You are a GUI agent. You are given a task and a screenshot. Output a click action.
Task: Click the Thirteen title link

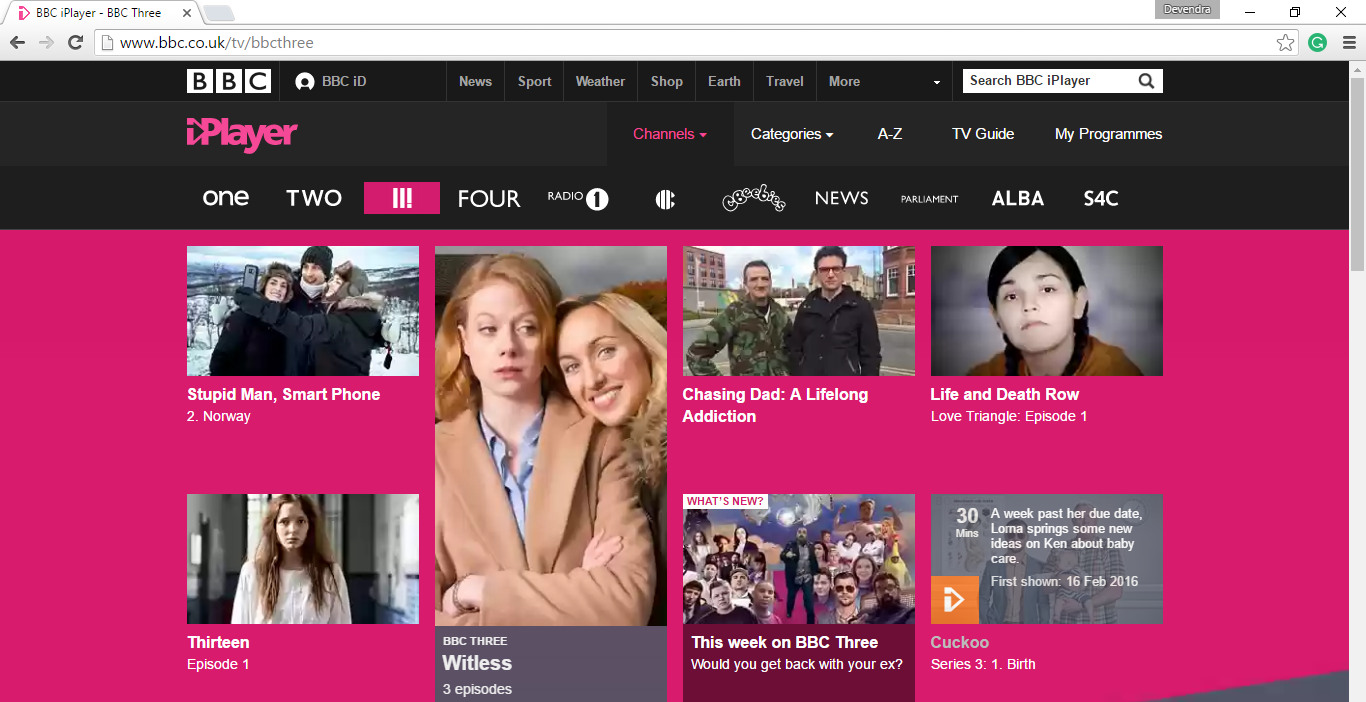coord(218,642)
